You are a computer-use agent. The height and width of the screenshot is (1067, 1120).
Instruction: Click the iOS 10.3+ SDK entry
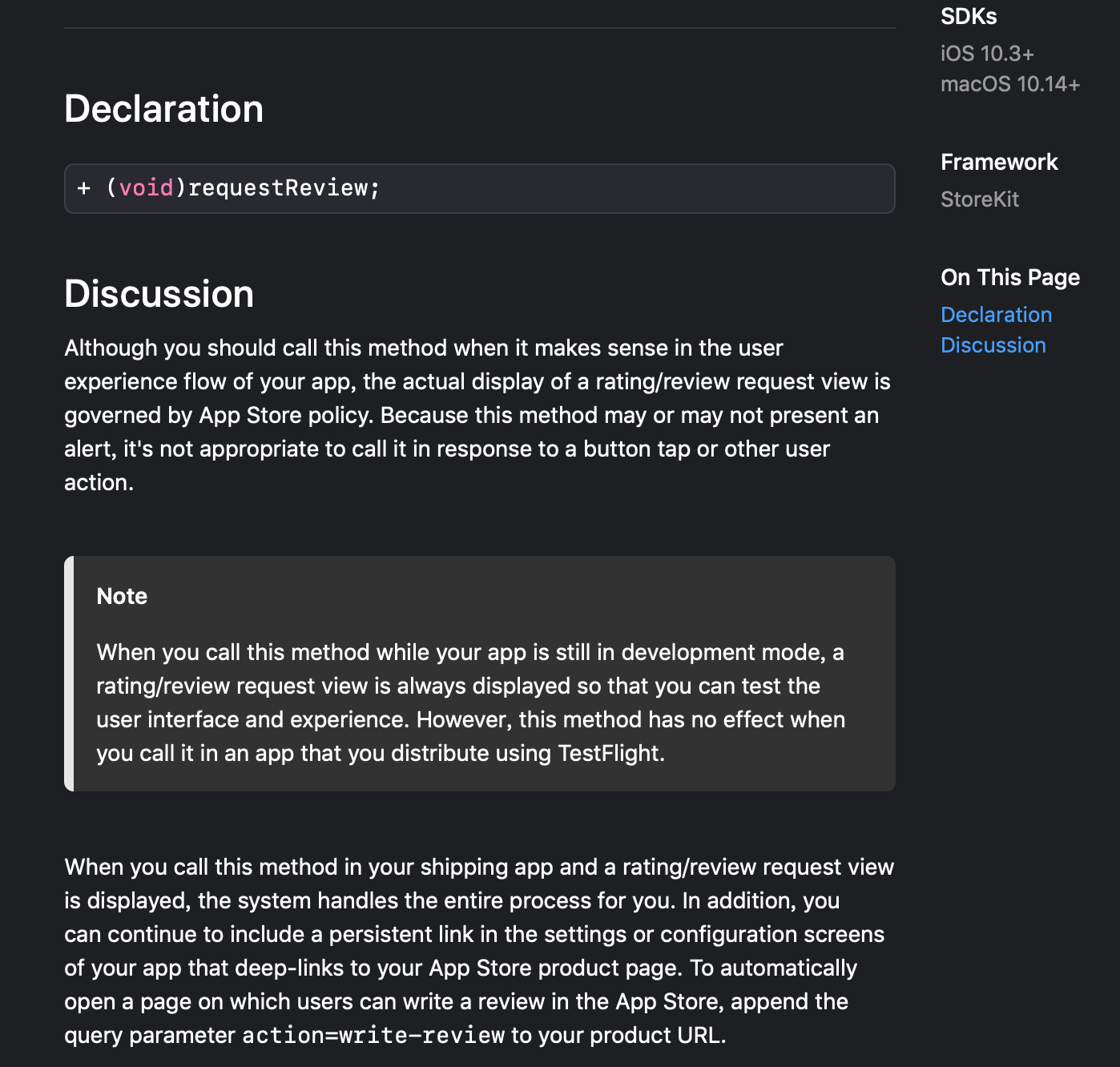point(987,53)
